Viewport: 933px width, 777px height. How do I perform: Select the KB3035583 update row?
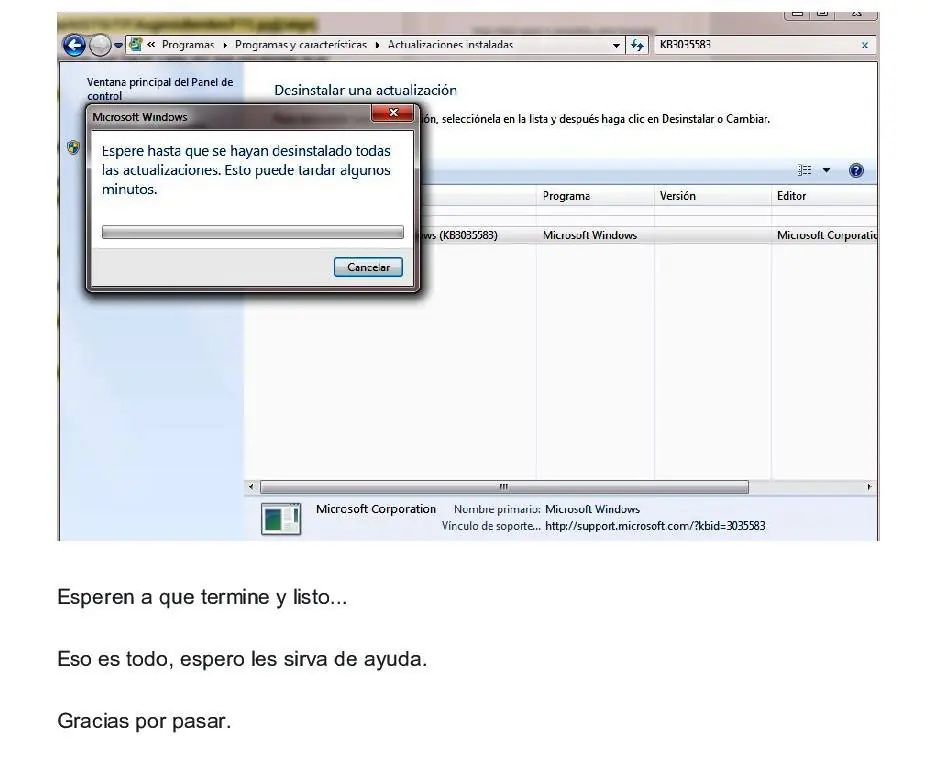point(647,235)
